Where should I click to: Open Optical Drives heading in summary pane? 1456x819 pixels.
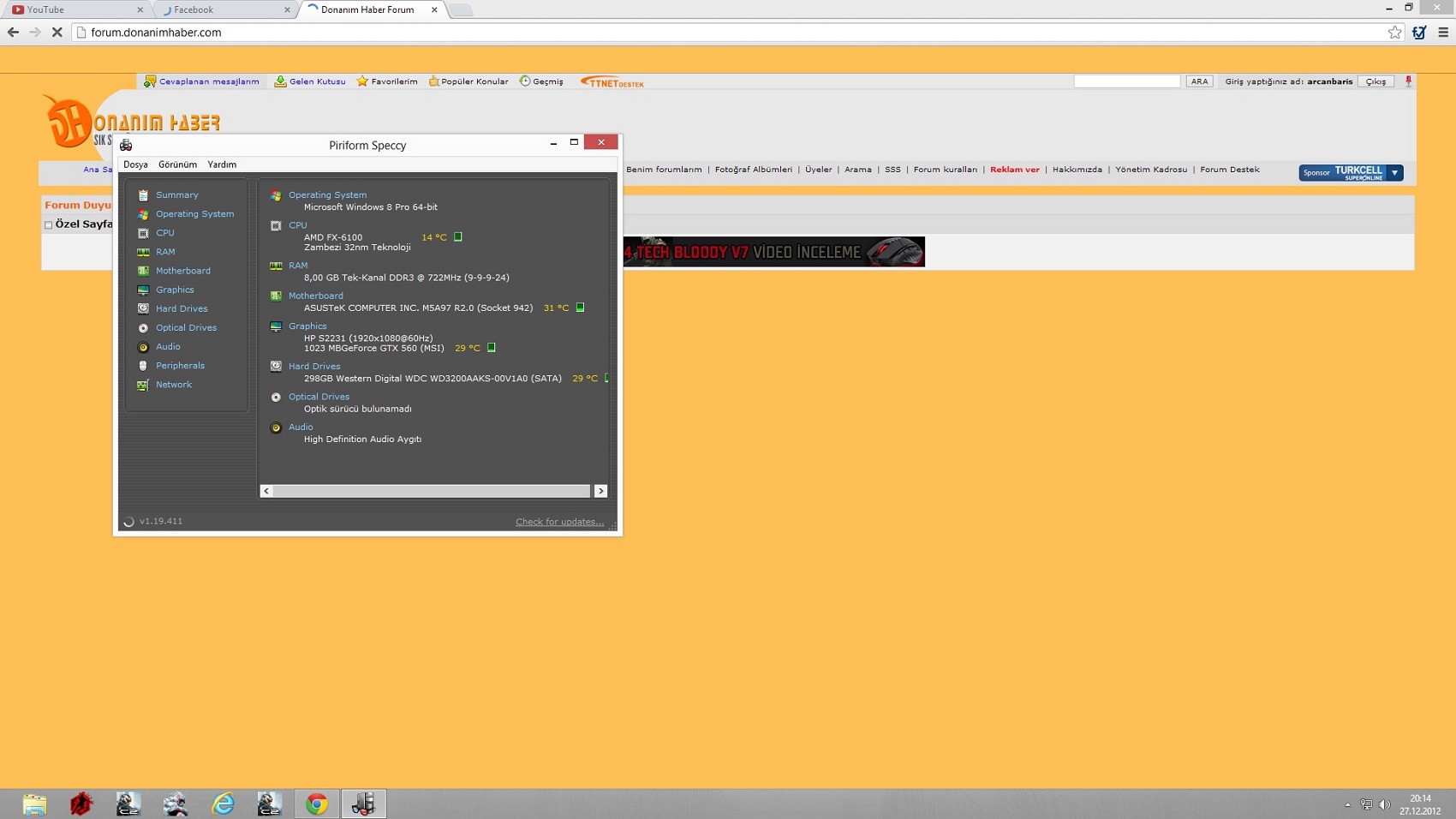pos(319,397)
